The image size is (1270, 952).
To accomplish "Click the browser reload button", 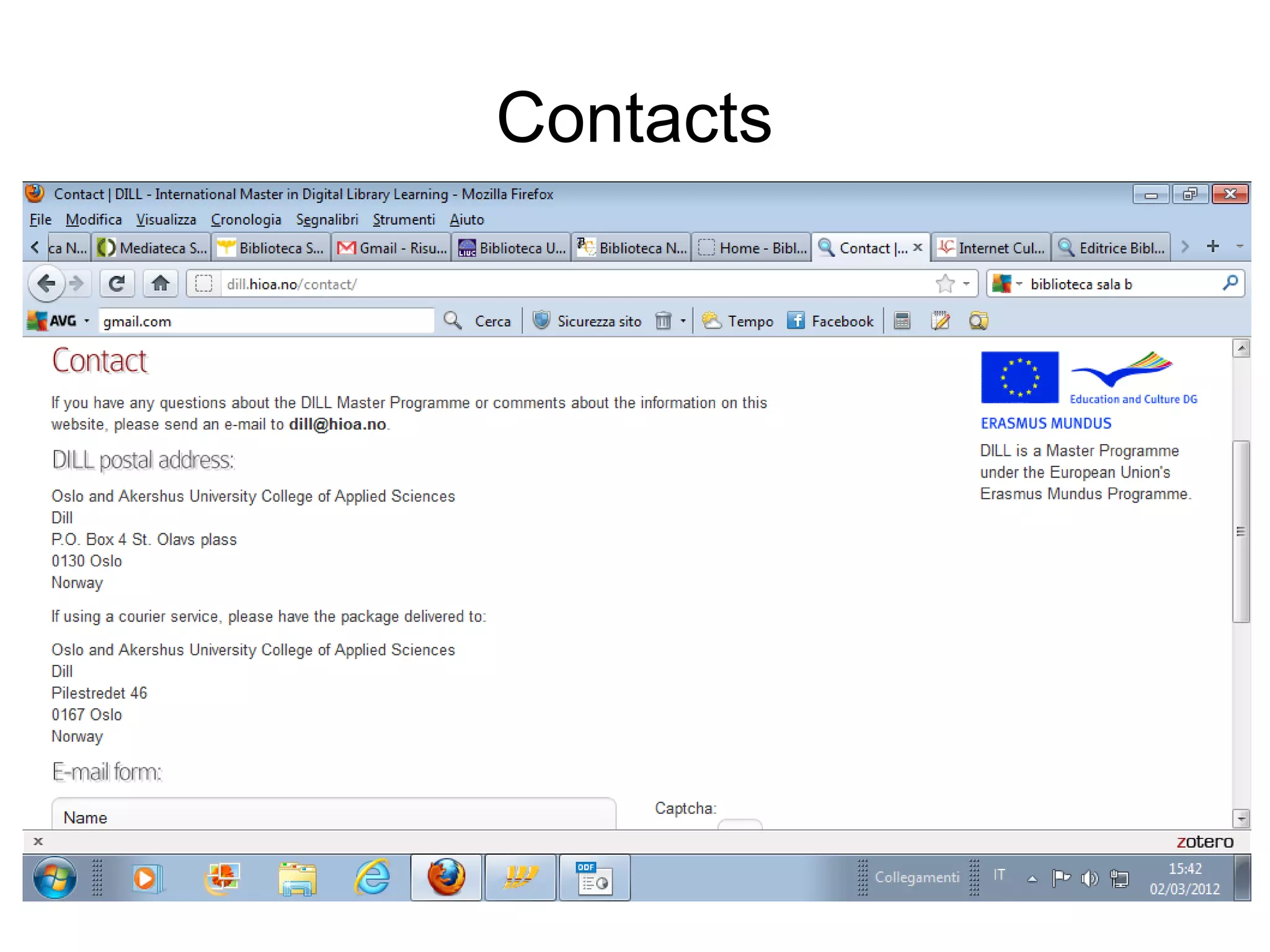I will (117, 284).
